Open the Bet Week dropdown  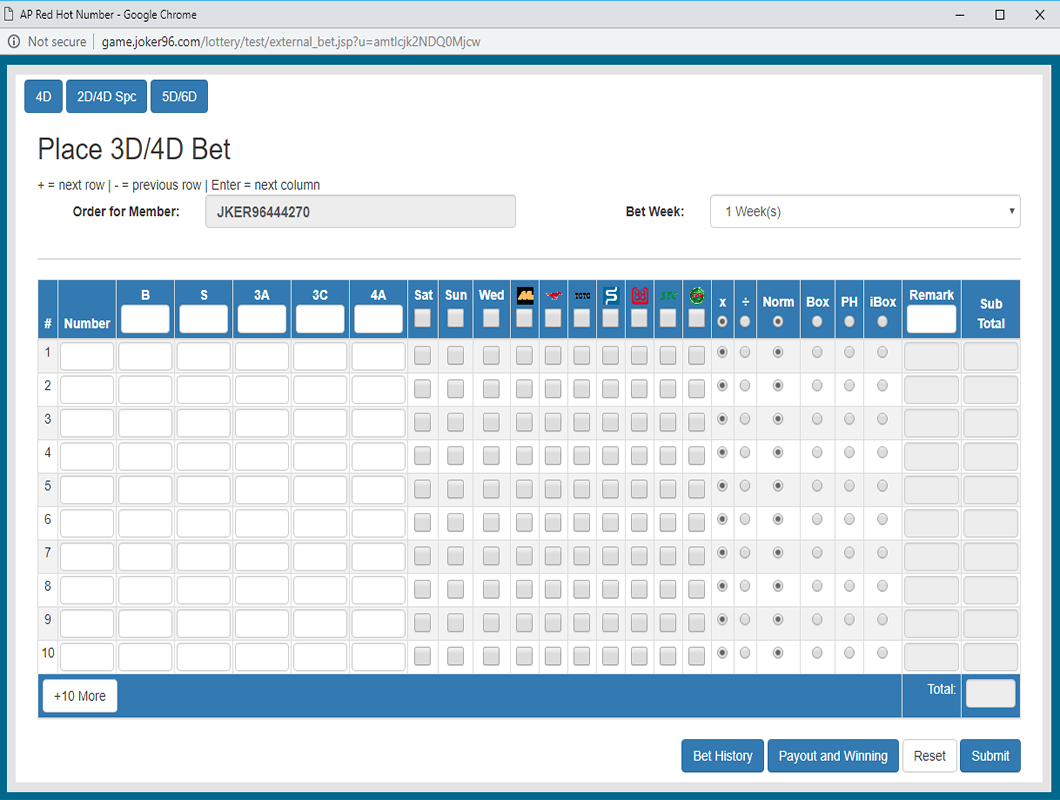click(865, 212)
